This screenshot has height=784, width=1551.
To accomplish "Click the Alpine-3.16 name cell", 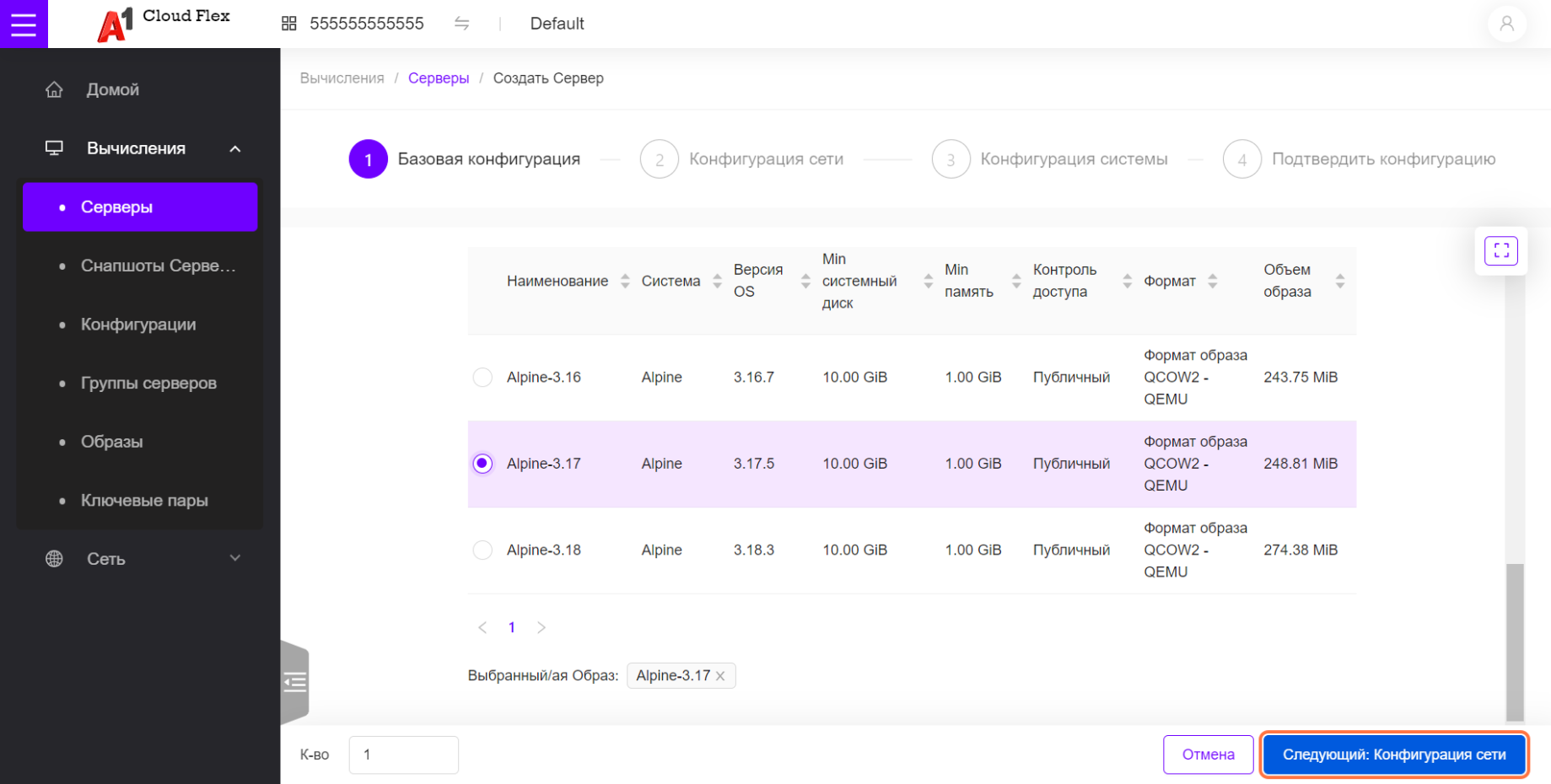I will (544, 378).
